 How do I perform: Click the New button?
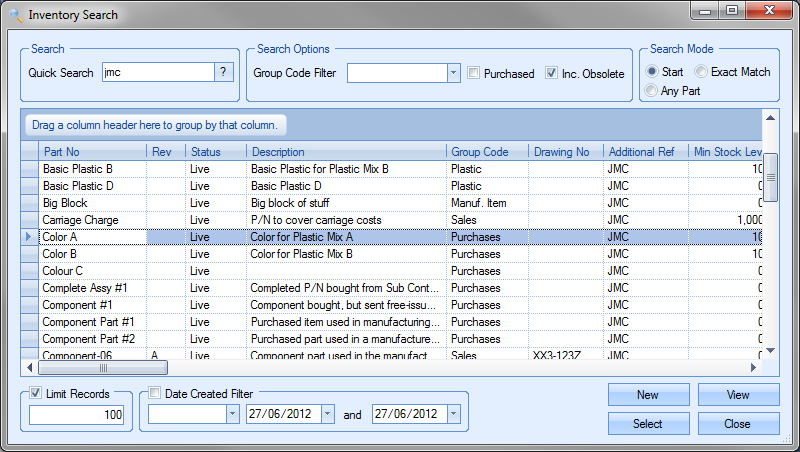click(648, 395)
